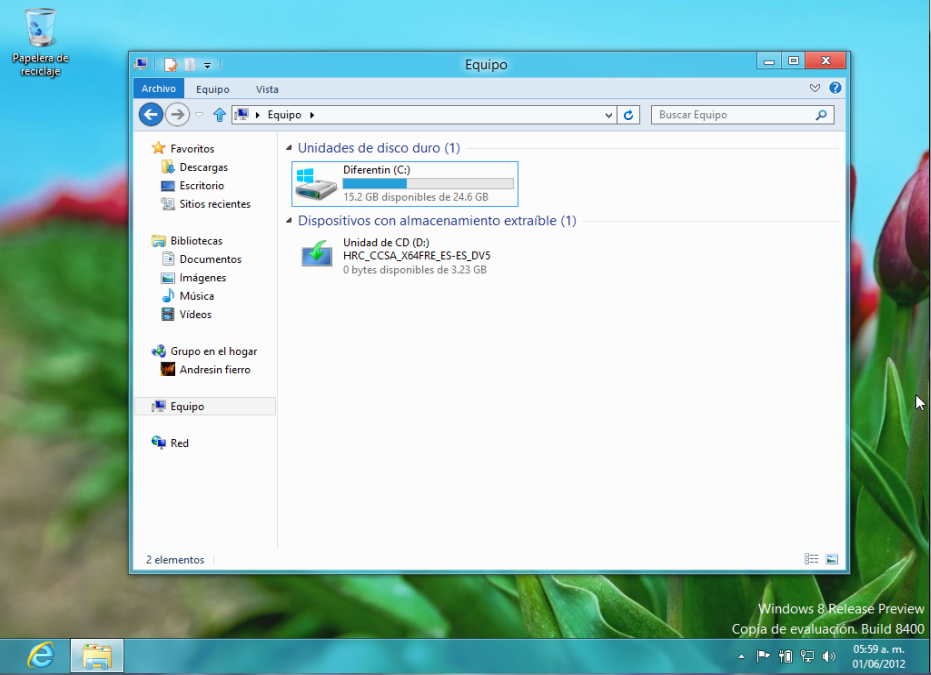
Task: Open the recent locations dropdown arrow
Action: pyautogui.click(x=200, y=115)
